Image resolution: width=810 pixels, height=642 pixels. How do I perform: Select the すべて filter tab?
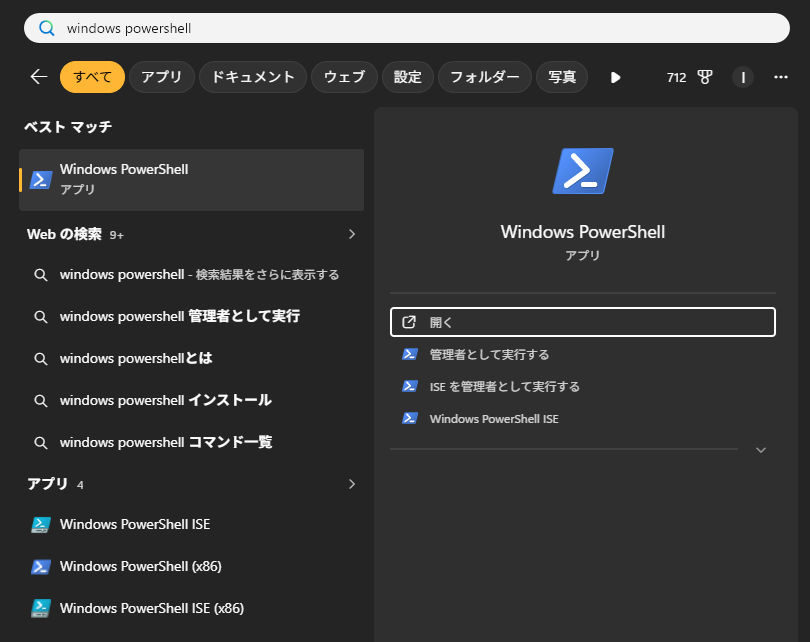92,77
